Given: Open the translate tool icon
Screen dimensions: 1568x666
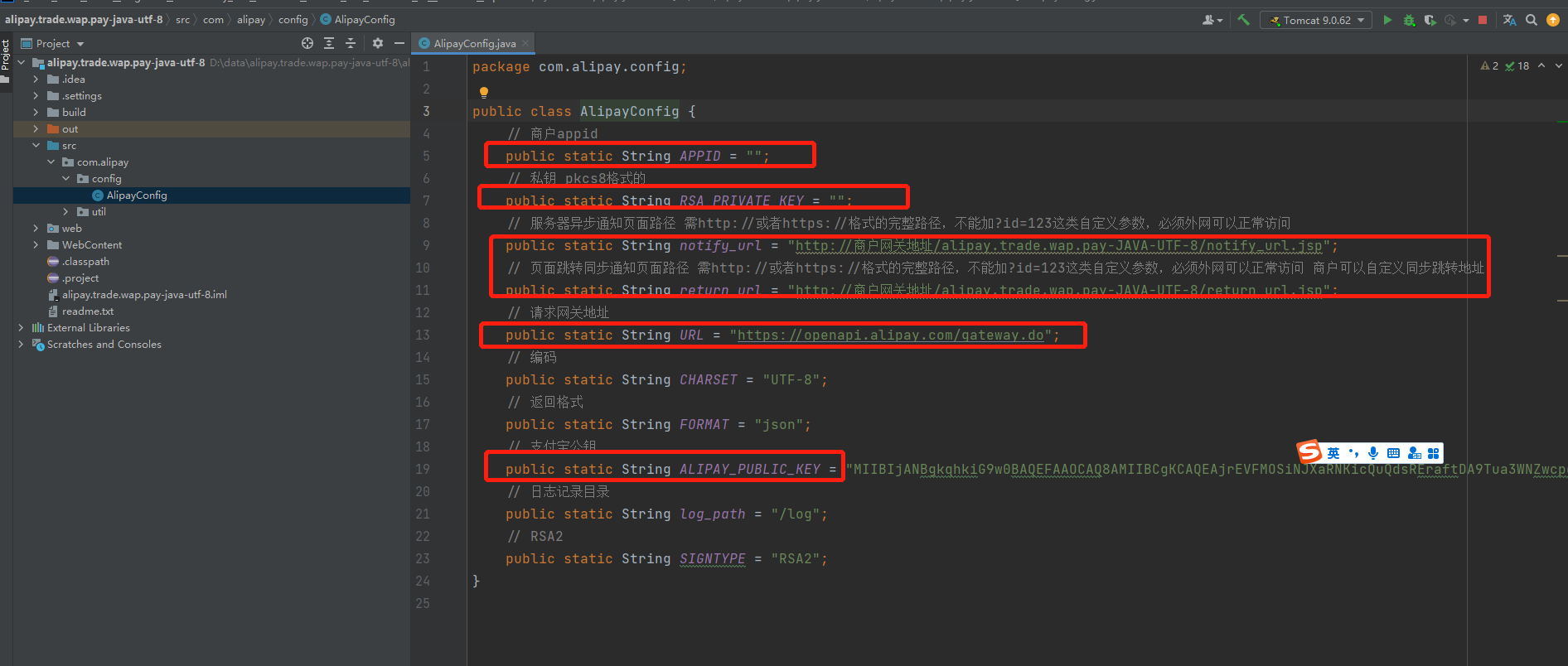Looking at the screenshot, I should (1509, 20).
